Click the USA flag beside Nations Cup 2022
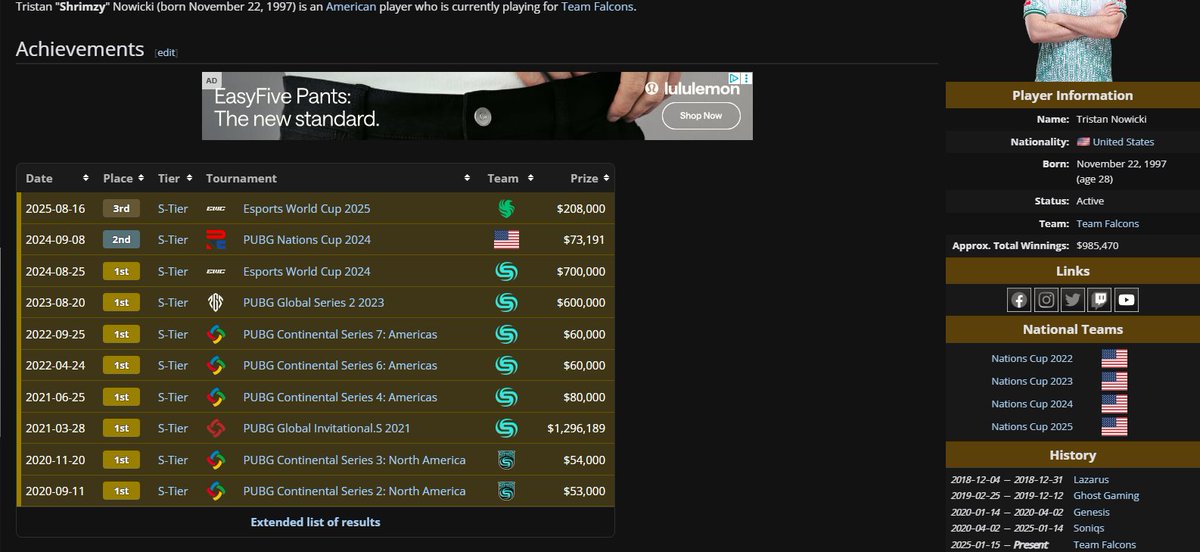 [1114, 358]
